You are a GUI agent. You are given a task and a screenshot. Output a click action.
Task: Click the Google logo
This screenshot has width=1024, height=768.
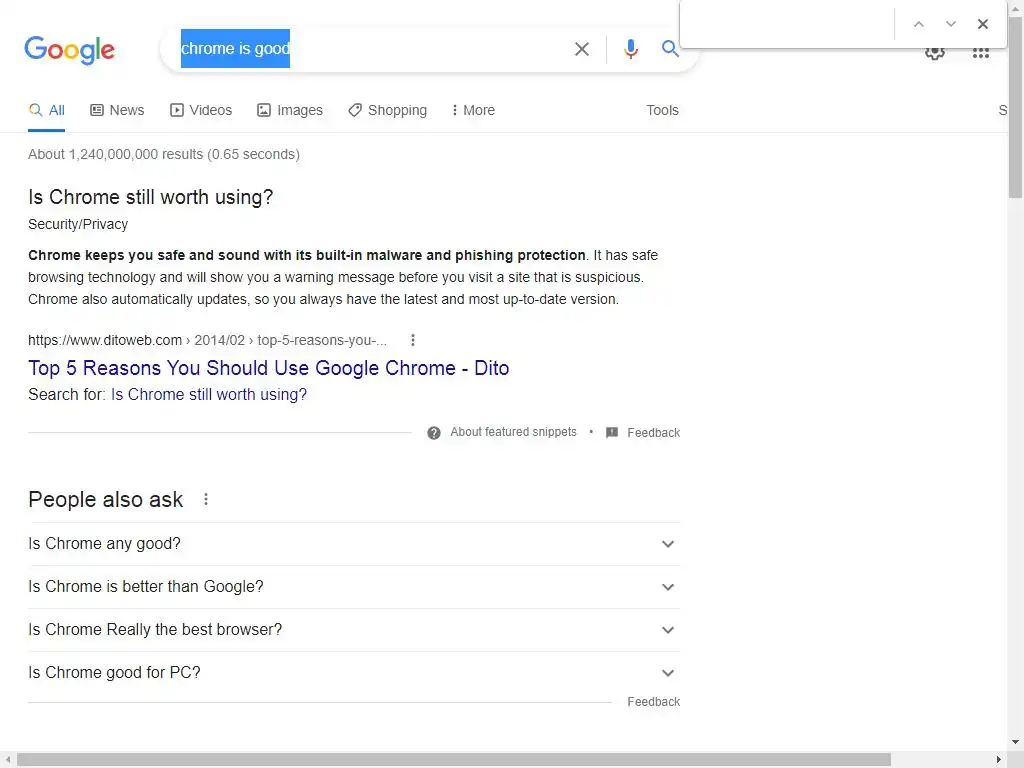(69, 50)
